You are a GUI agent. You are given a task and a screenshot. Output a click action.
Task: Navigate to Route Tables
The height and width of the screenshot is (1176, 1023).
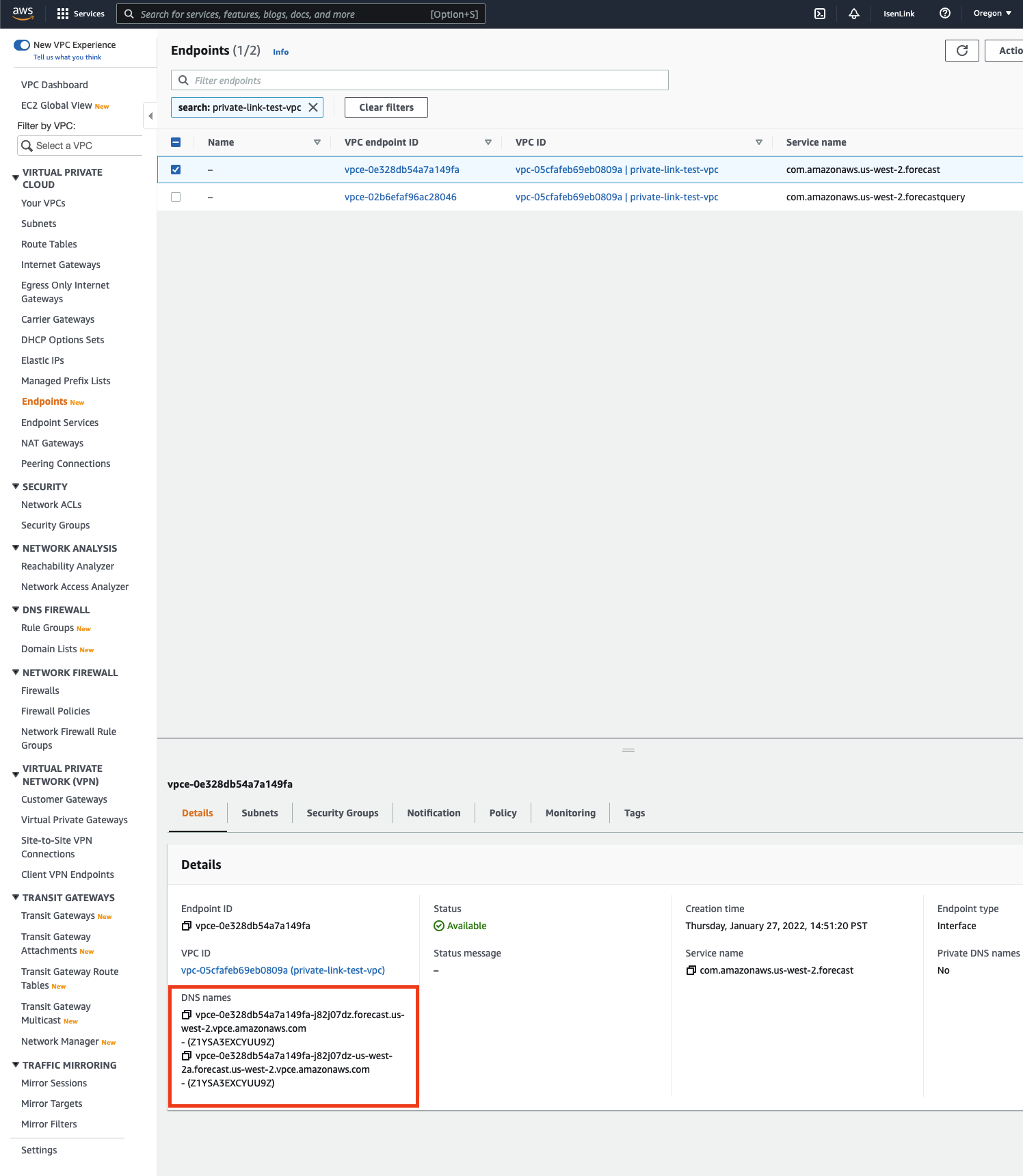point(49,244)
